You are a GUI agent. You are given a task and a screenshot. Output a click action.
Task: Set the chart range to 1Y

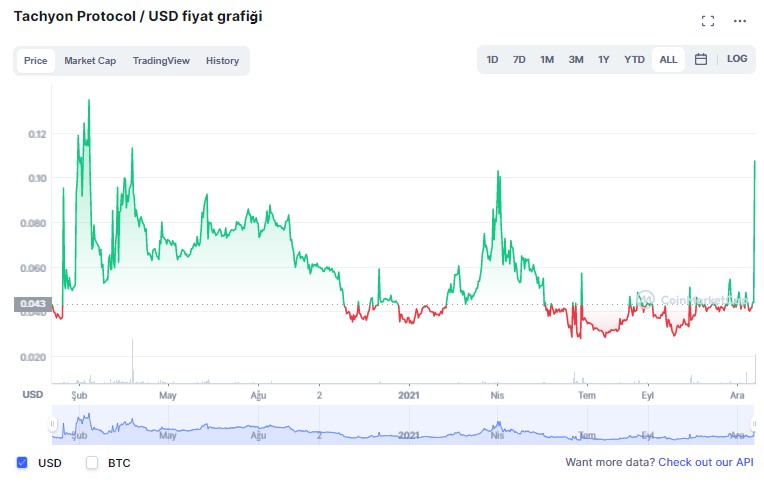click(x=604, y=59)
